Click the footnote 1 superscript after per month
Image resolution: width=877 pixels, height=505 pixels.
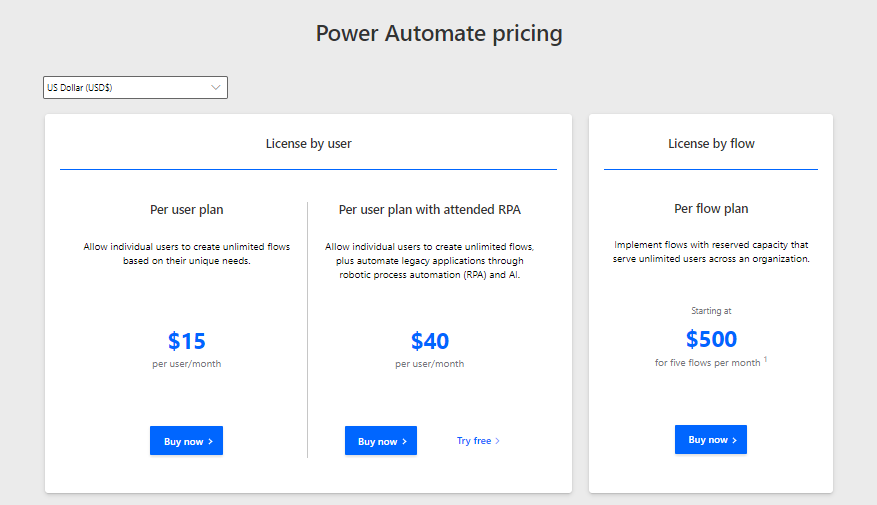pyautogui.click(x=765, y=359)
